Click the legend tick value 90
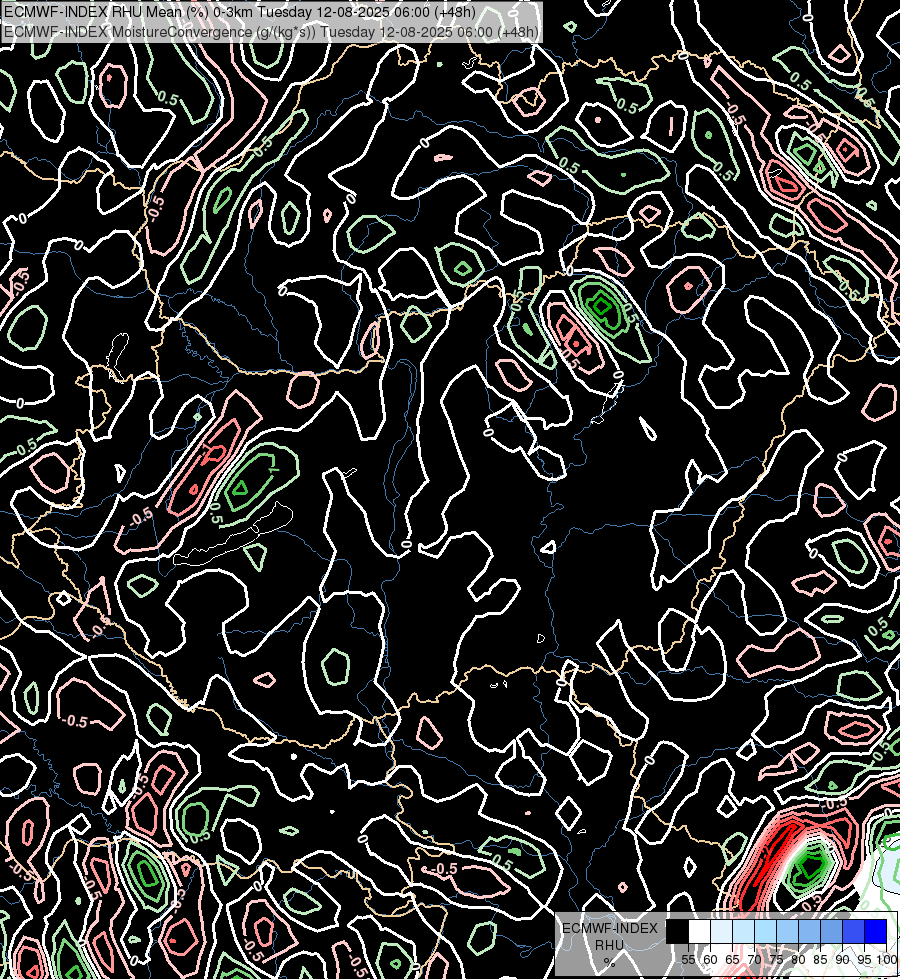 click(x=843, y=960)
